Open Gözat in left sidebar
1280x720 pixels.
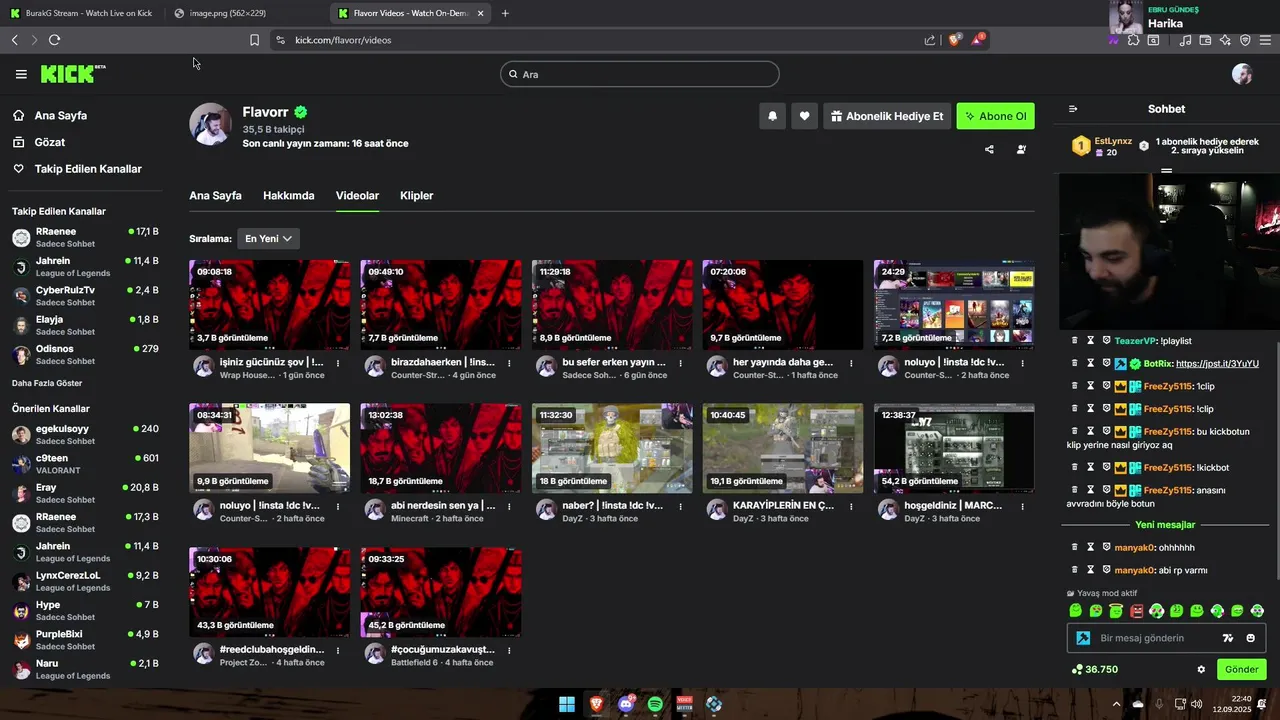click(x=49, y=142)
